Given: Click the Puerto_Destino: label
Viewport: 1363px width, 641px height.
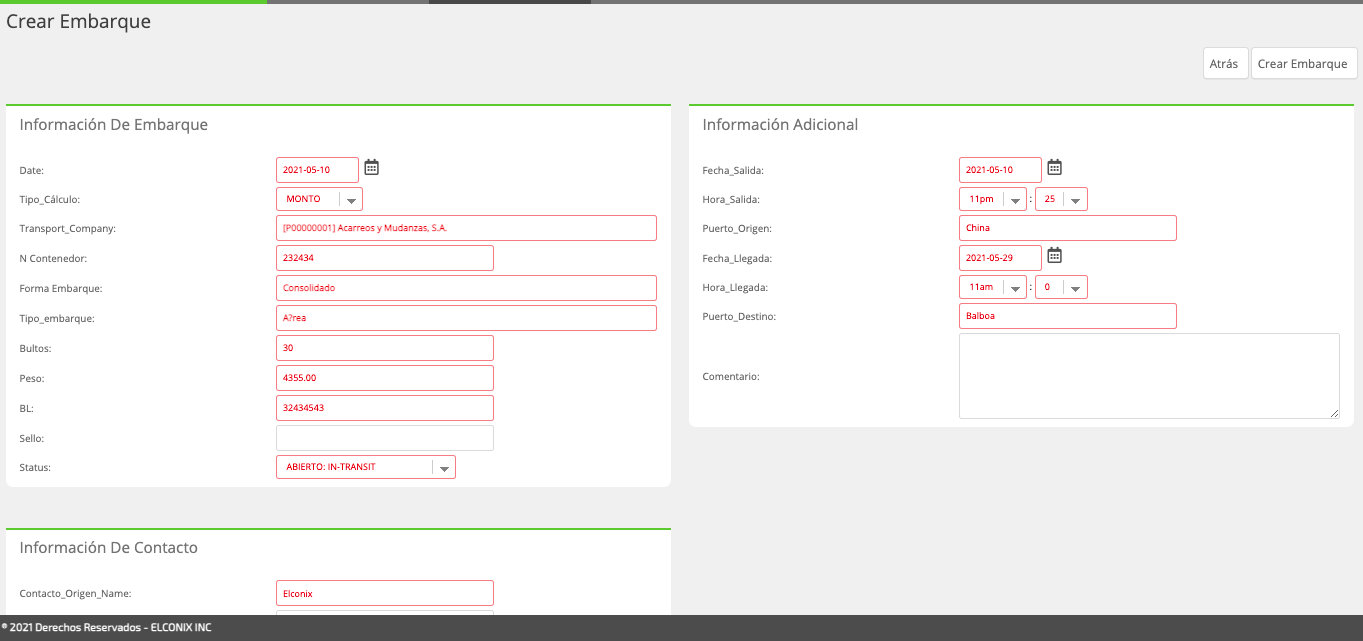Looking at the screenshot, I should click(740, 317).
